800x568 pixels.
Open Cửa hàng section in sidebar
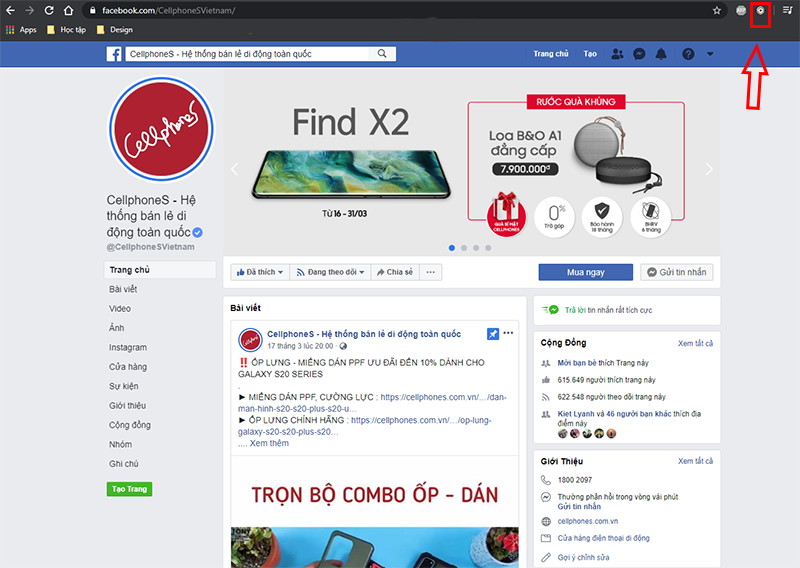click(128, 367)
